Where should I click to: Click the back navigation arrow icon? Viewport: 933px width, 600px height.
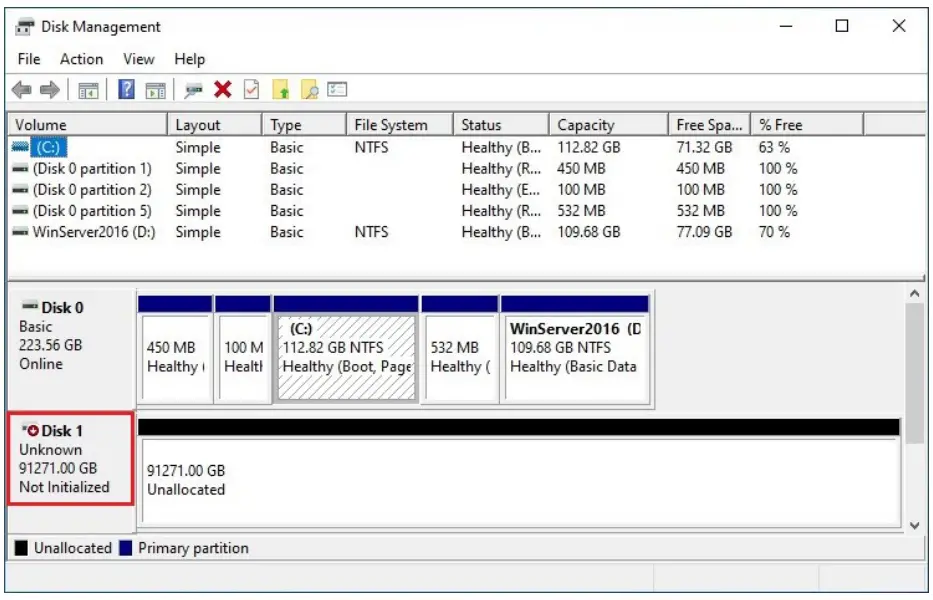click(22, 90)
